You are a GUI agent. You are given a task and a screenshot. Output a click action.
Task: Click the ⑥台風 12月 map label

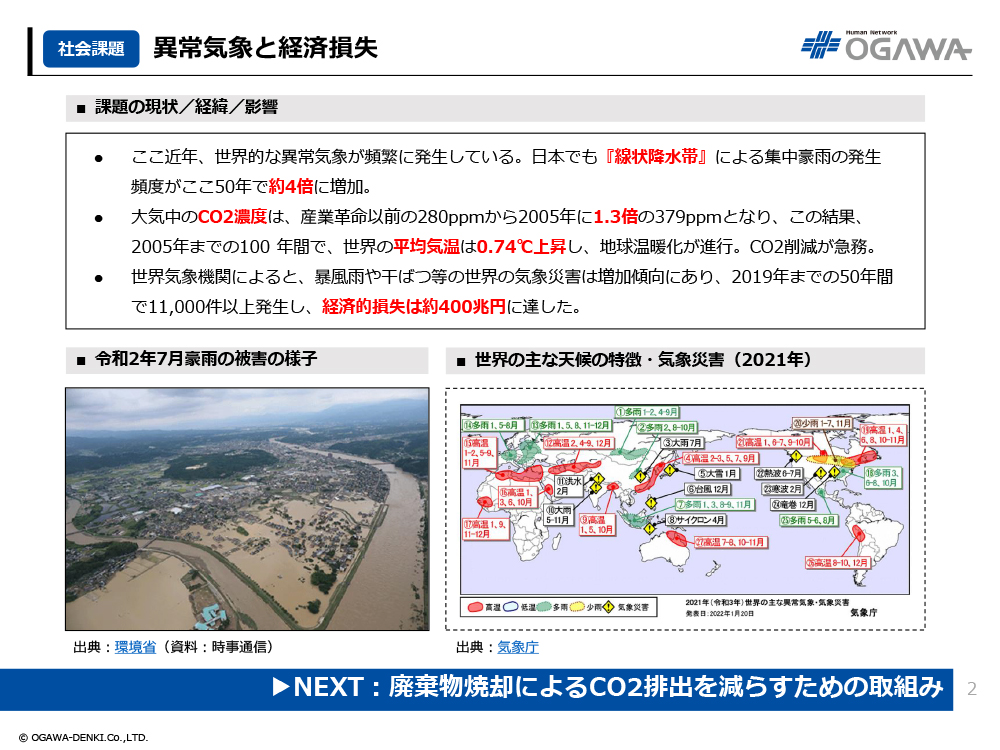click(707, 489)
